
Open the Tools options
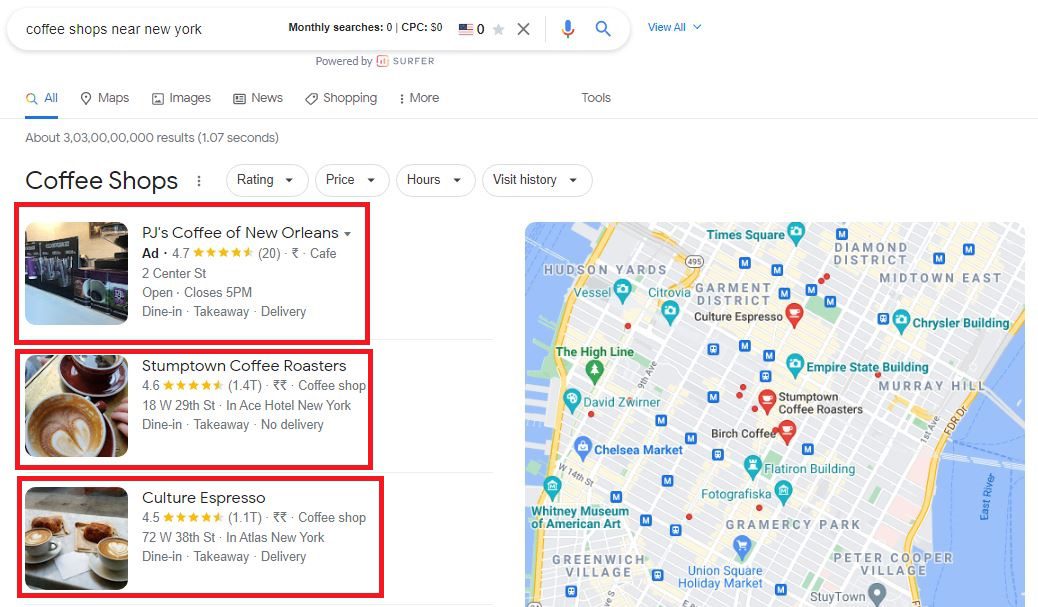coord(596,98)
